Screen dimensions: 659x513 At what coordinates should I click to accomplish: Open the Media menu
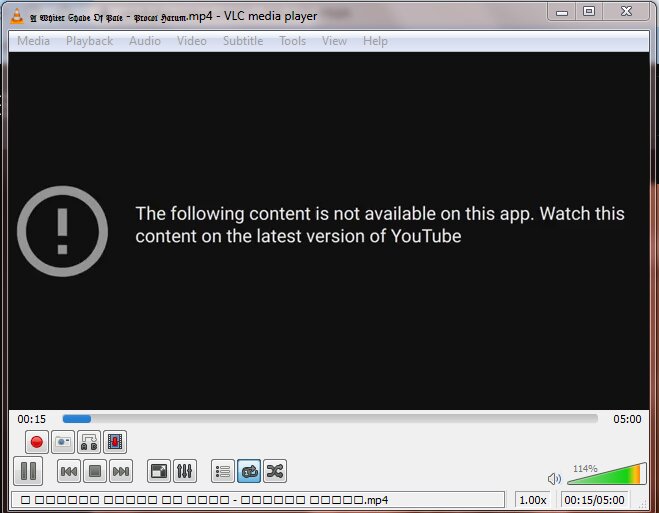pos(33,41)
